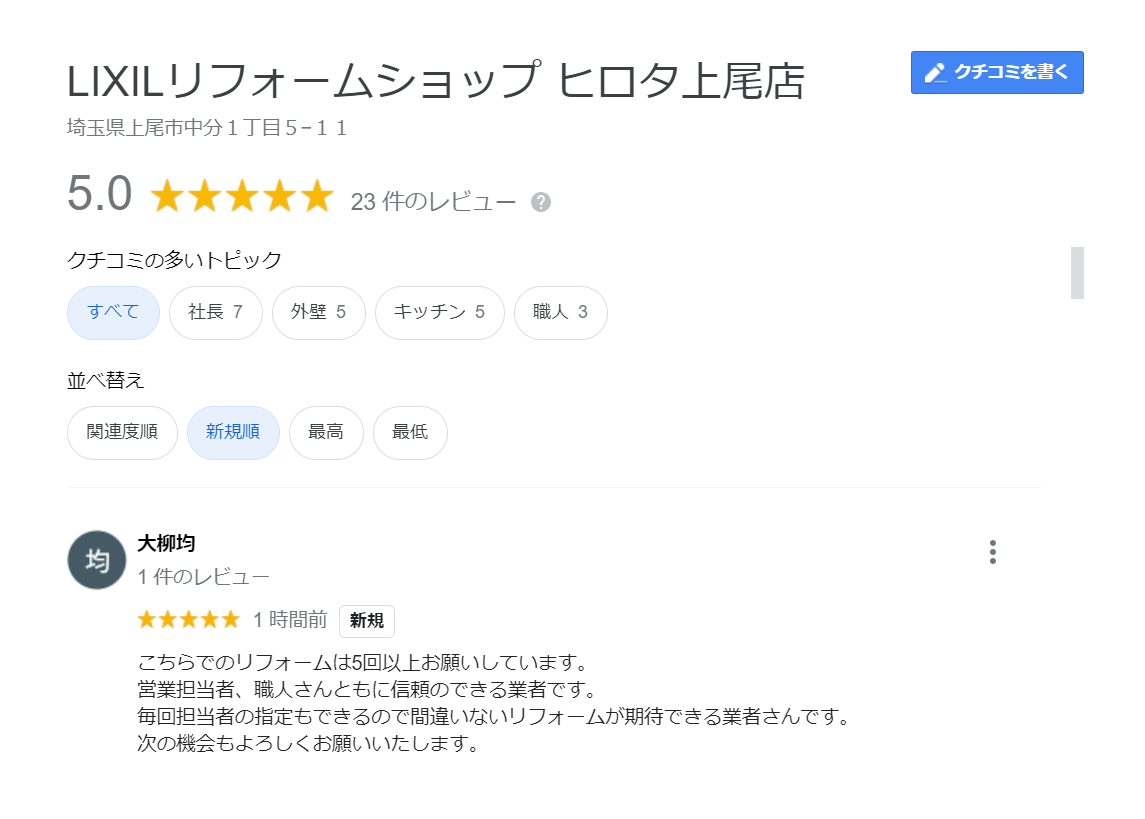Image resolution: width=1145 pixels, height=819 pixels.
Task: Open reviewer name 大柳均 profile
Action: click(x=166, y=544)
